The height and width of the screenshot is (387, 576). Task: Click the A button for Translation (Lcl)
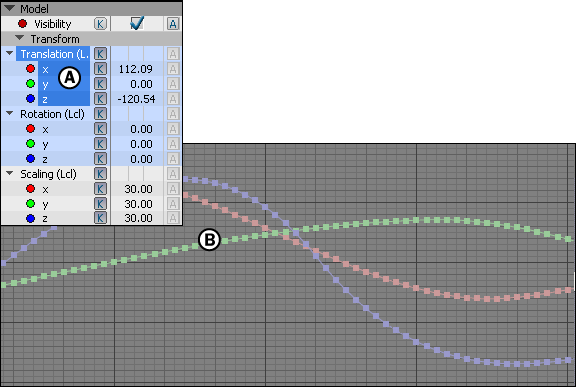point(173,54)
